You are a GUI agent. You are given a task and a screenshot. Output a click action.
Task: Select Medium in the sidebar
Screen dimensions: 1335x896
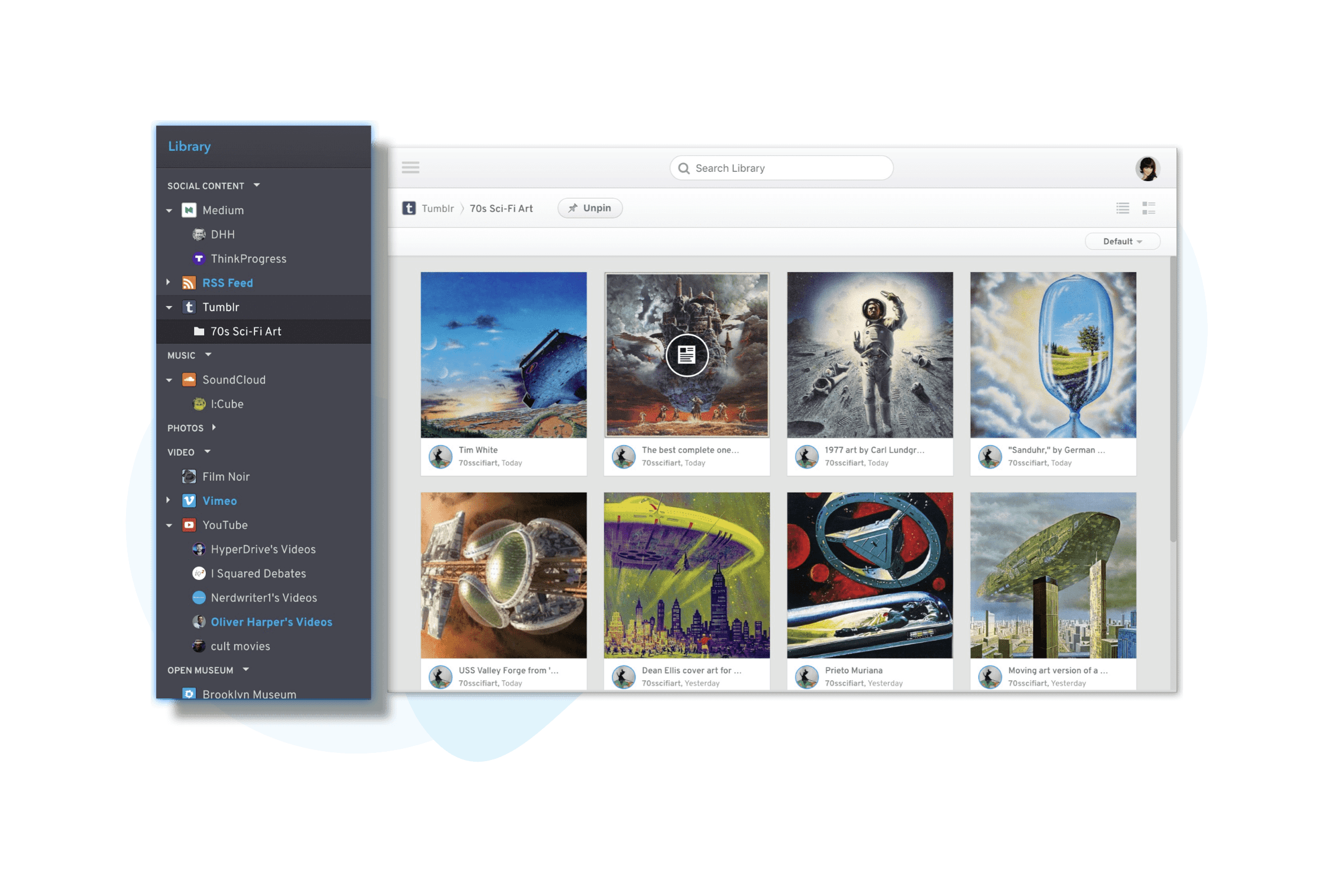click(x=222, y=210)
